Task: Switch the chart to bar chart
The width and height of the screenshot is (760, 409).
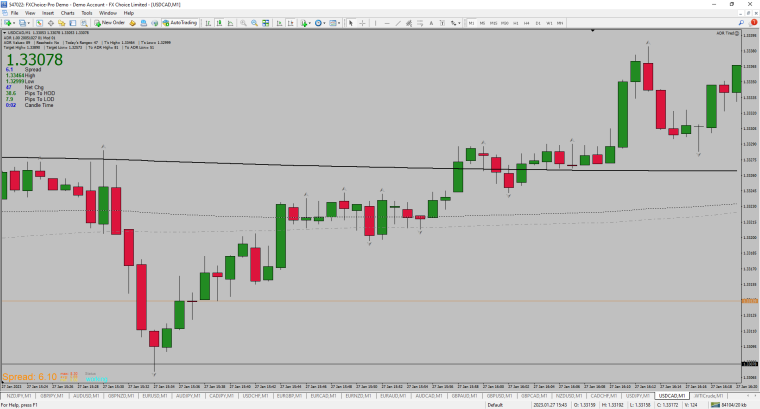Action: point(208,23)
